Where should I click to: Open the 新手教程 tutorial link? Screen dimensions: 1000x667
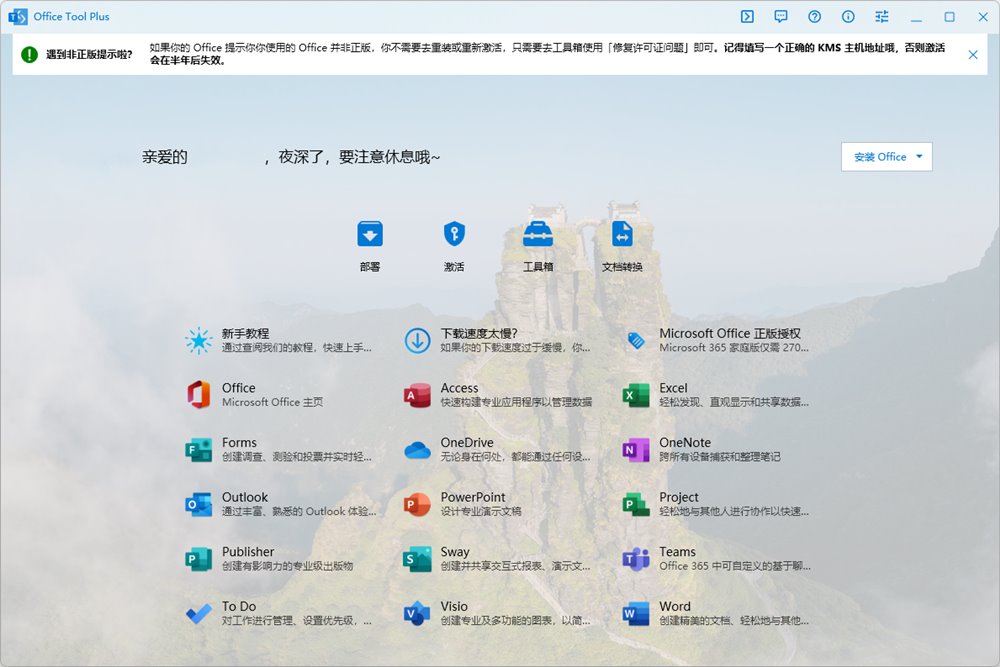click(x=245, y=334)
